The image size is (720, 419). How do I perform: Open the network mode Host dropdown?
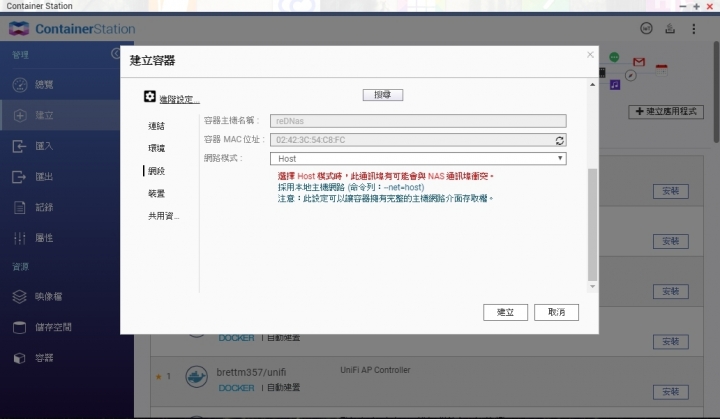418,159
